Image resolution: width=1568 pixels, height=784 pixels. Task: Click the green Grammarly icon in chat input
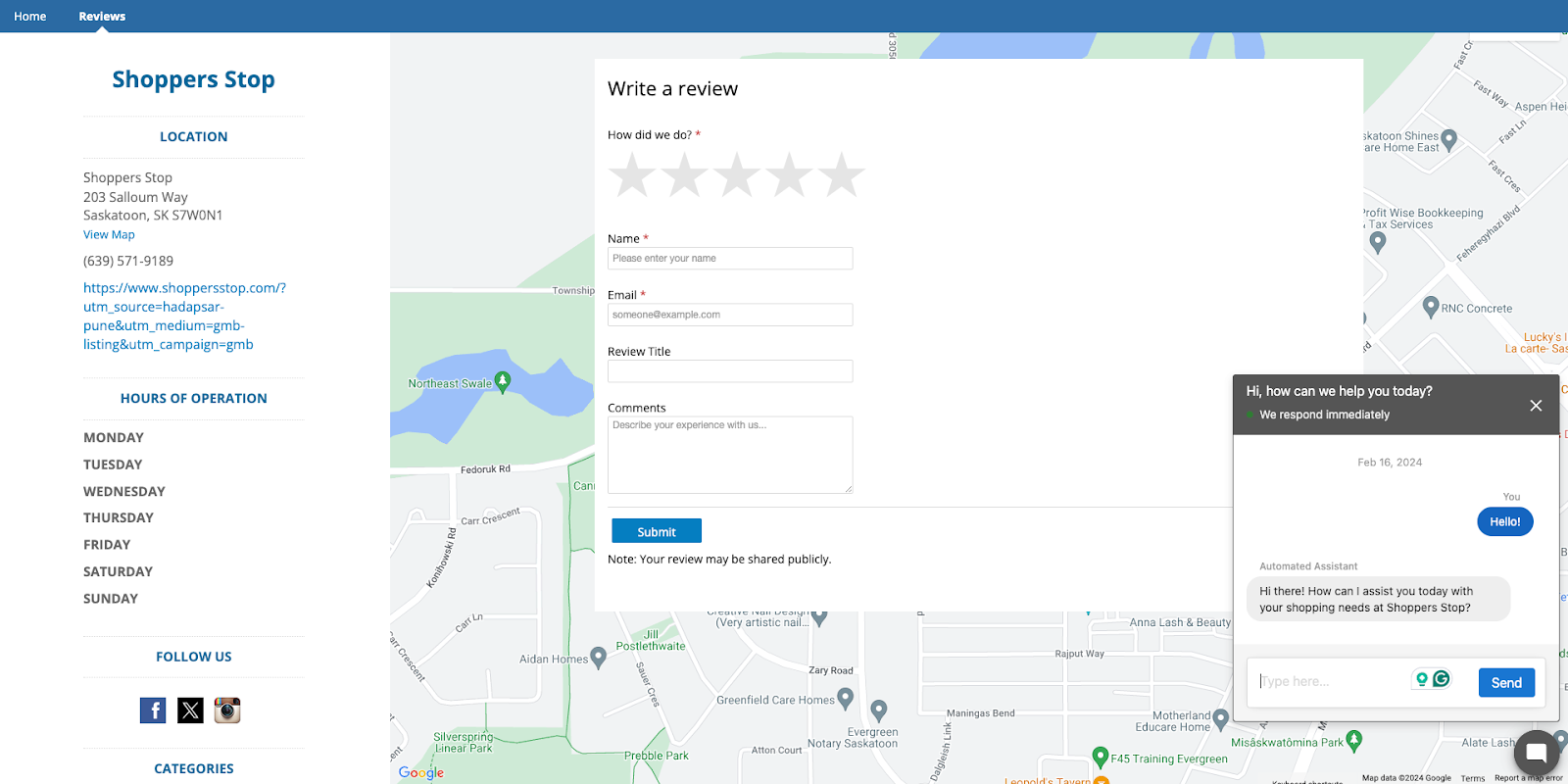click(x=1441, y=679)
